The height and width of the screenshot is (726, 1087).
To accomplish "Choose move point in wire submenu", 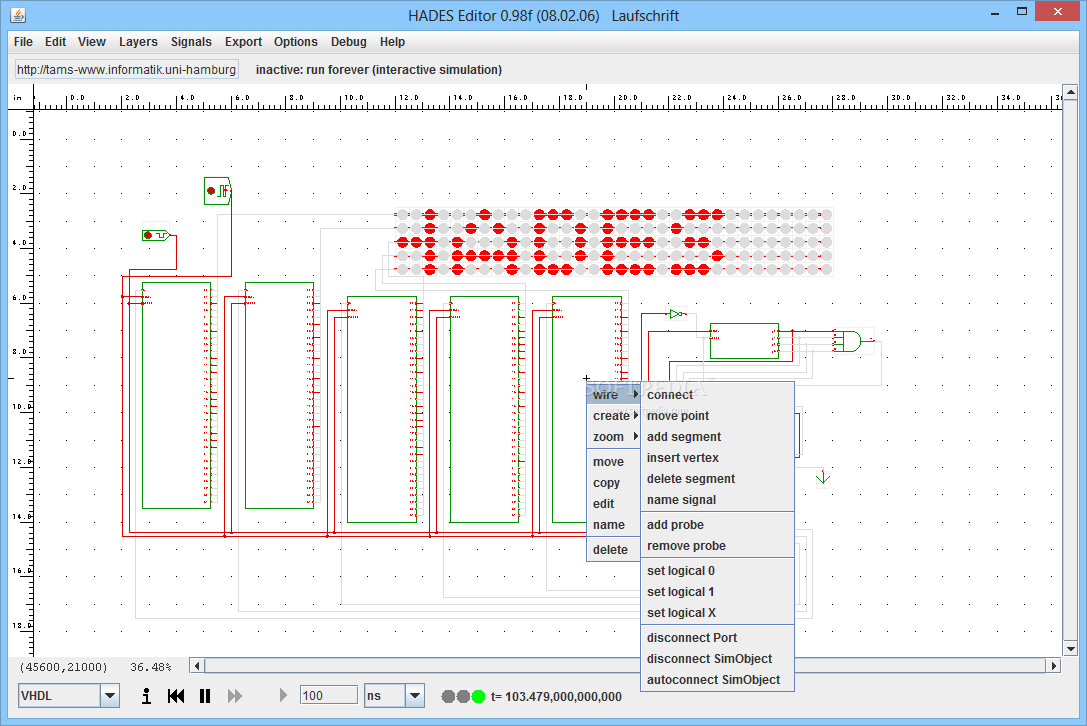I will [x=718, y=415].
